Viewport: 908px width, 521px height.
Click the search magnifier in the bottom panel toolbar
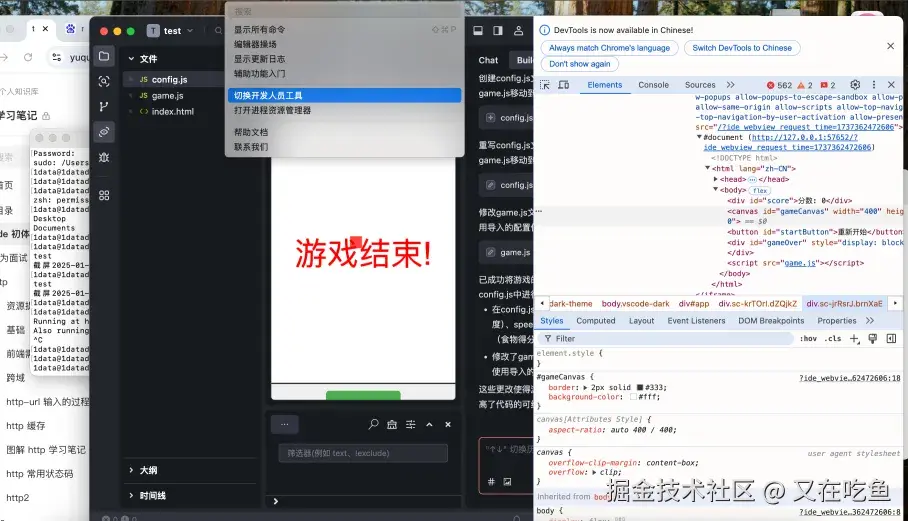click(x=374, y=424)
